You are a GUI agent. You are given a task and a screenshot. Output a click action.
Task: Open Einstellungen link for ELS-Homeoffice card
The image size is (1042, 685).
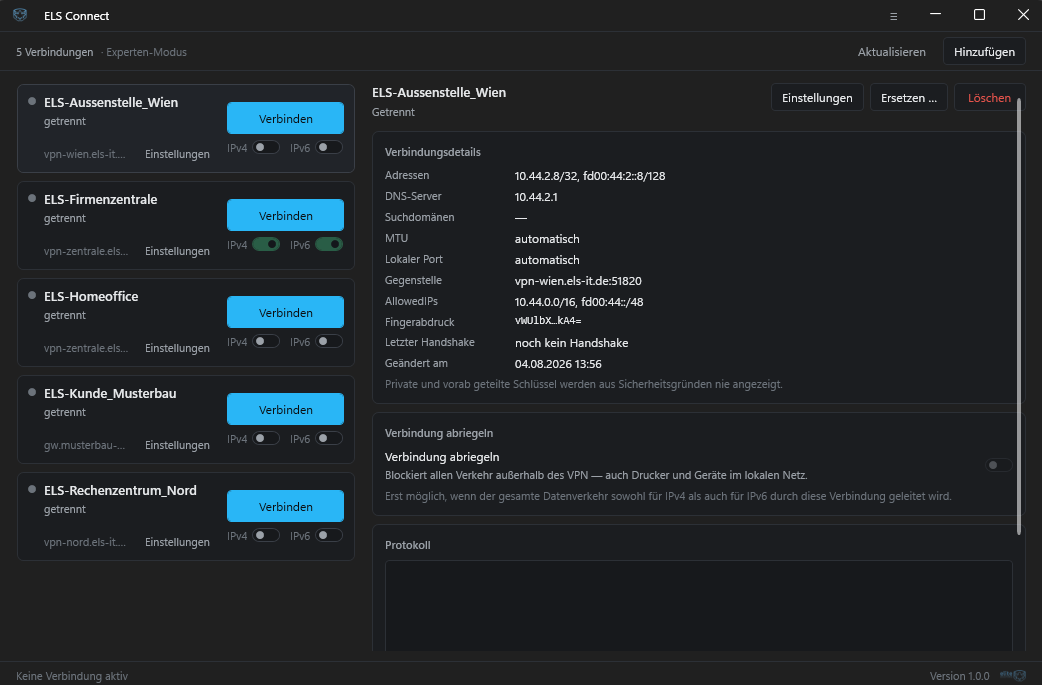click(177, 348)
